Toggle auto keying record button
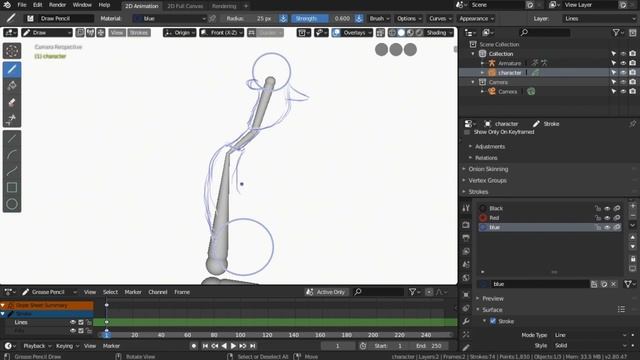The height and width of the screenshot is (360, 640). pyautogui.click(x=194, y=346)
